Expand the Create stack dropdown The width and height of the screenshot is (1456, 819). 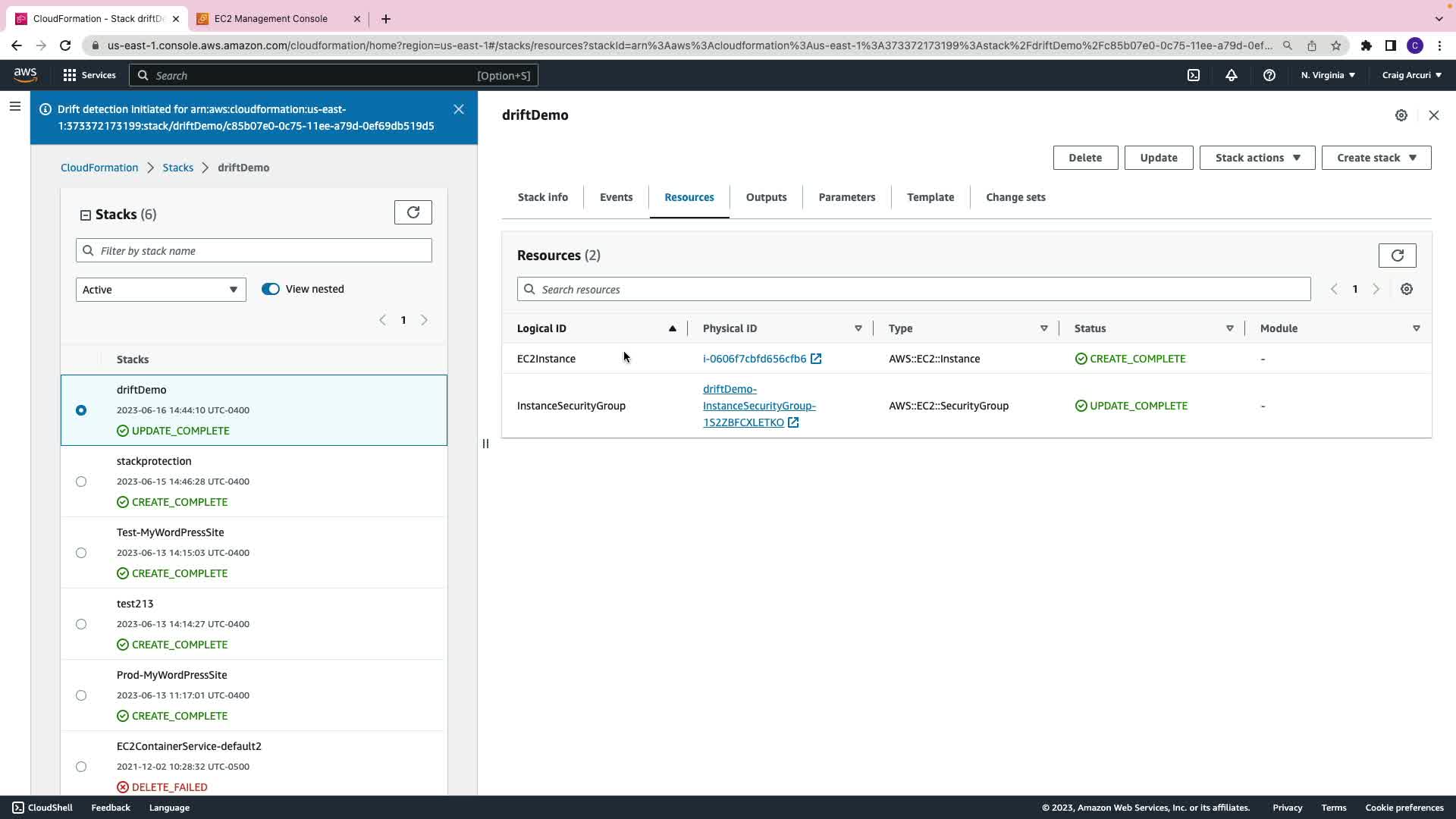pyautogui.click(x=1376, y=158)
